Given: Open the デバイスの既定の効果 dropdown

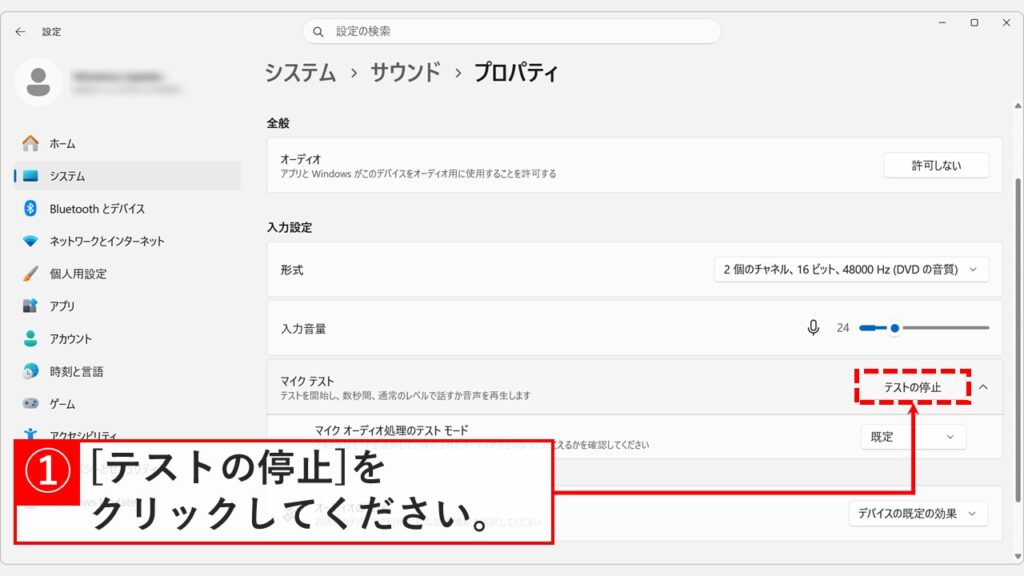Looking at the screenshot, I should tap(918, 513).
